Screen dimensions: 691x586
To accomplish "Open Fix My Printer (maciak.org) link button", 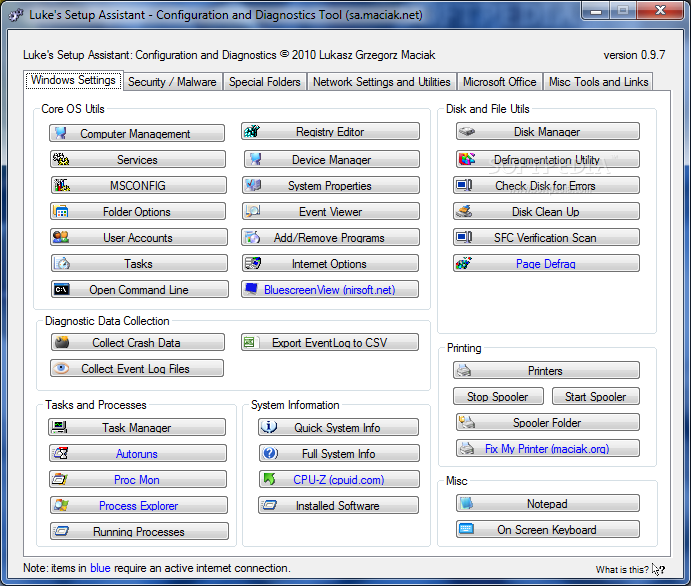I will point(548,448).
